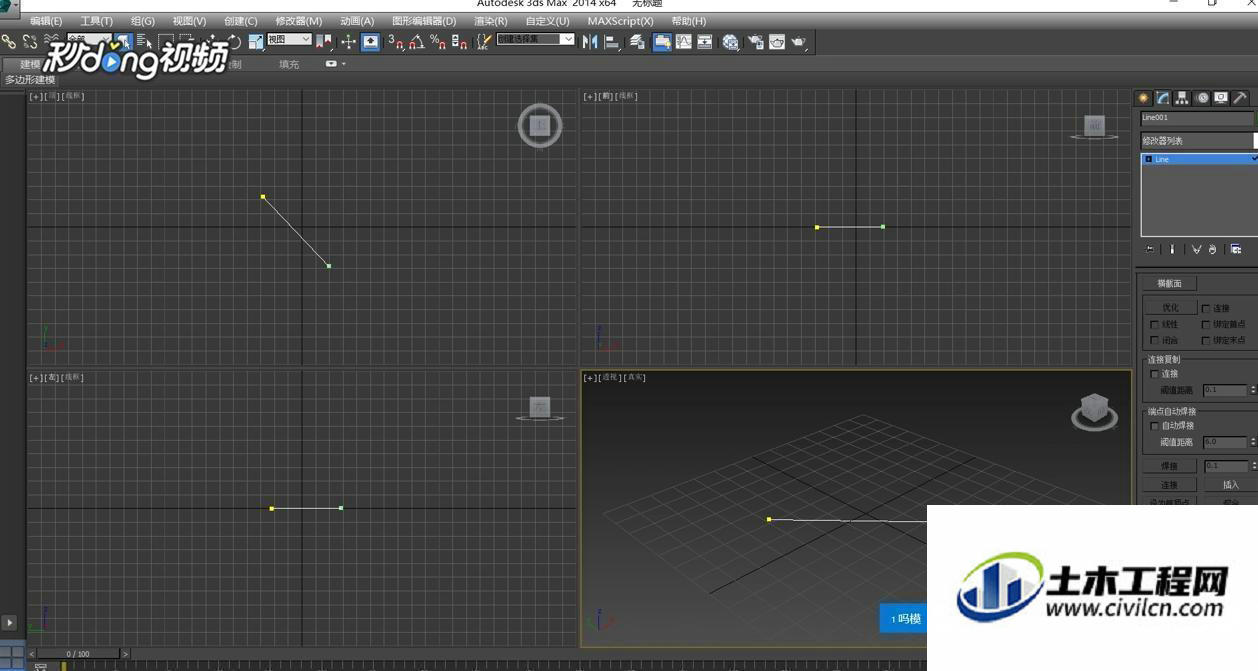Screen dimensions: 1258x671
Task: Click the perspective viewport ViewCube
Action: pos(1094,411)
